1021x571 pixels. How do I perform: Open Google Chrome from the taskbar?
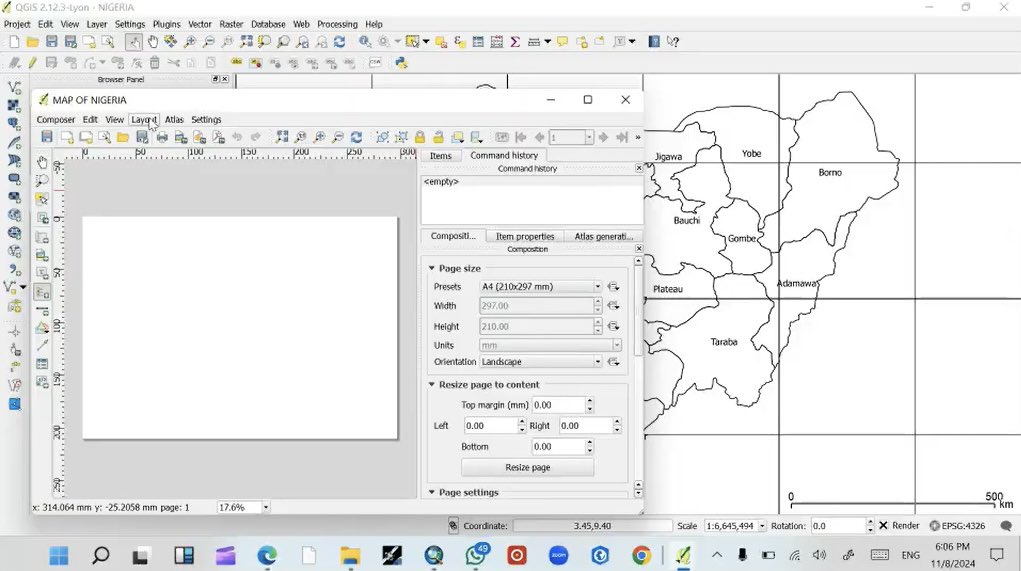coord(641,555)
